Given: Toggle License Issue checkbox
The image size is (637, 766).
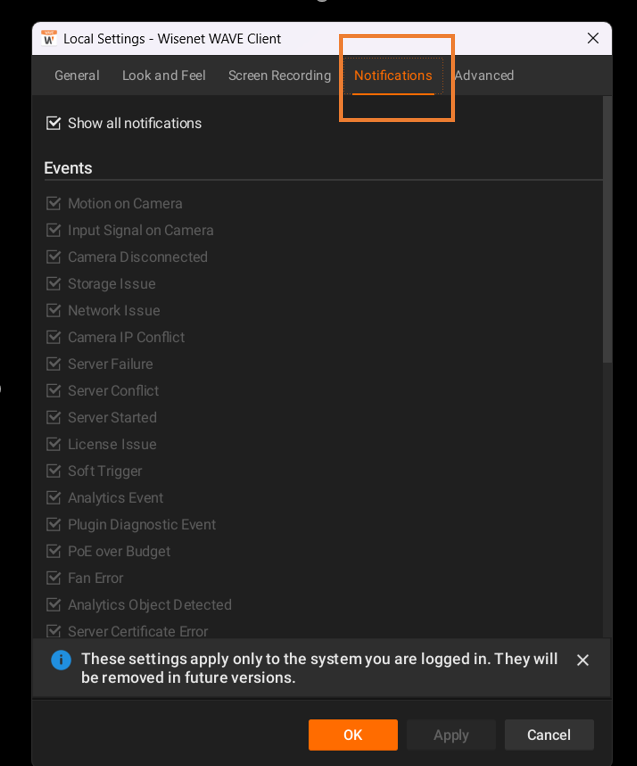Looking at the screenshot, I should tap(54, 444).
